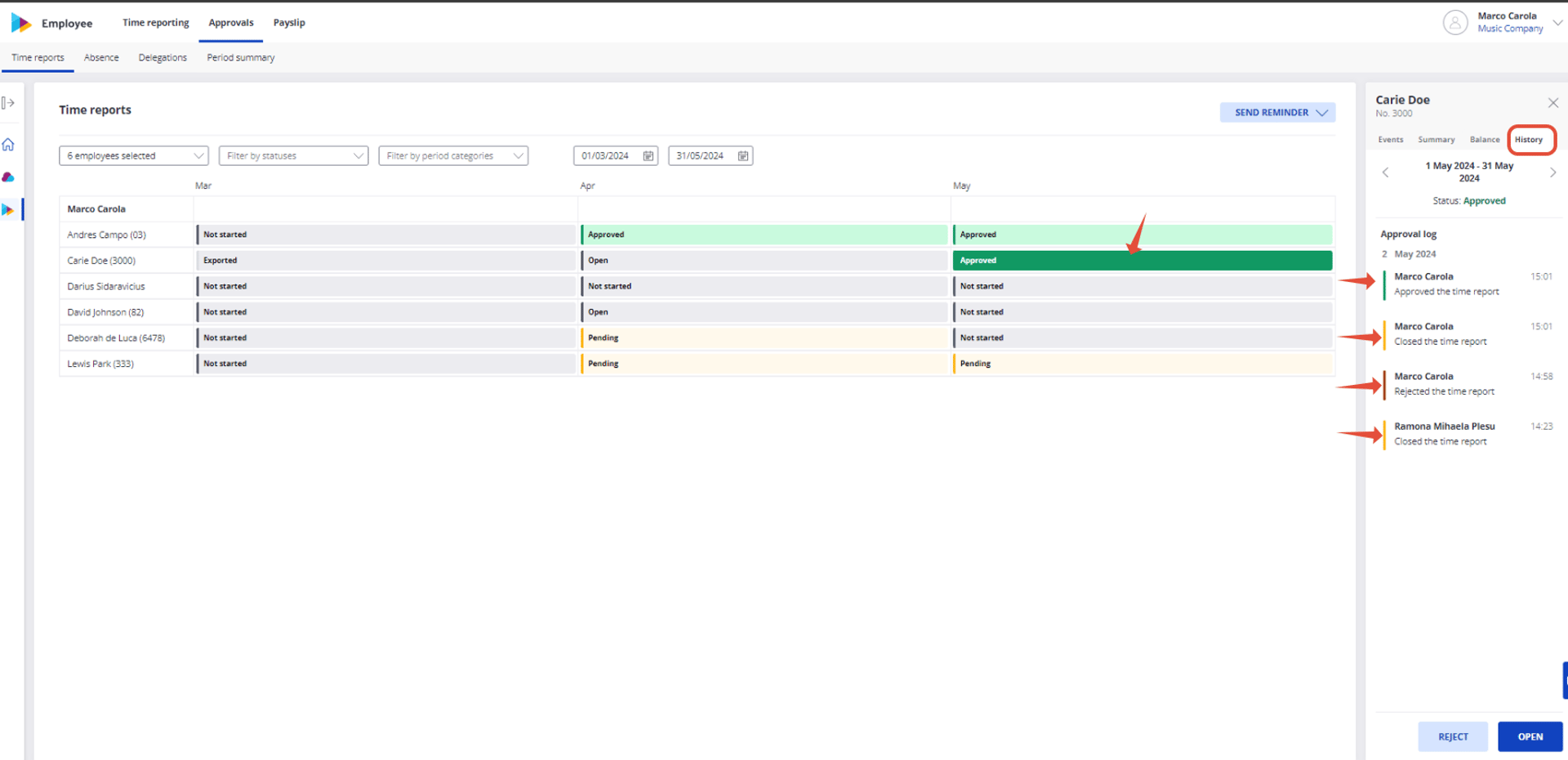Screen dimensions: 1568x760
Task: Expand Filter by period categories dropdown
Action: click(x=453, y=156)
